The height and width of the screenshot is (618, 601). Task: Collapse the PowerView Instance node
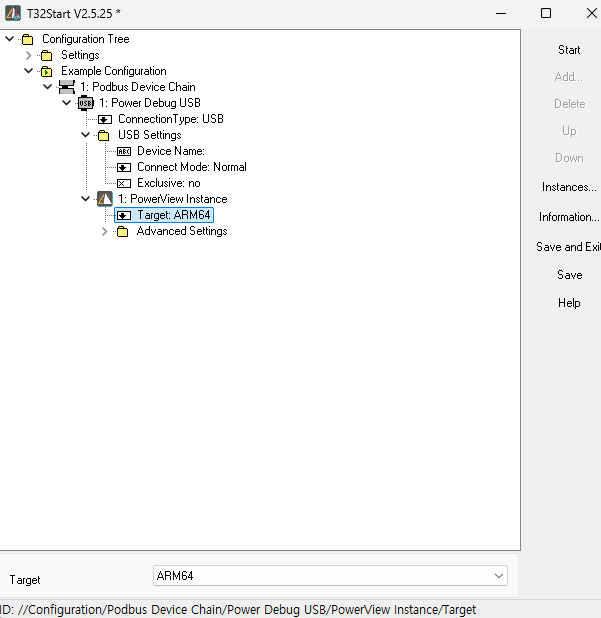tap(86, 198)
